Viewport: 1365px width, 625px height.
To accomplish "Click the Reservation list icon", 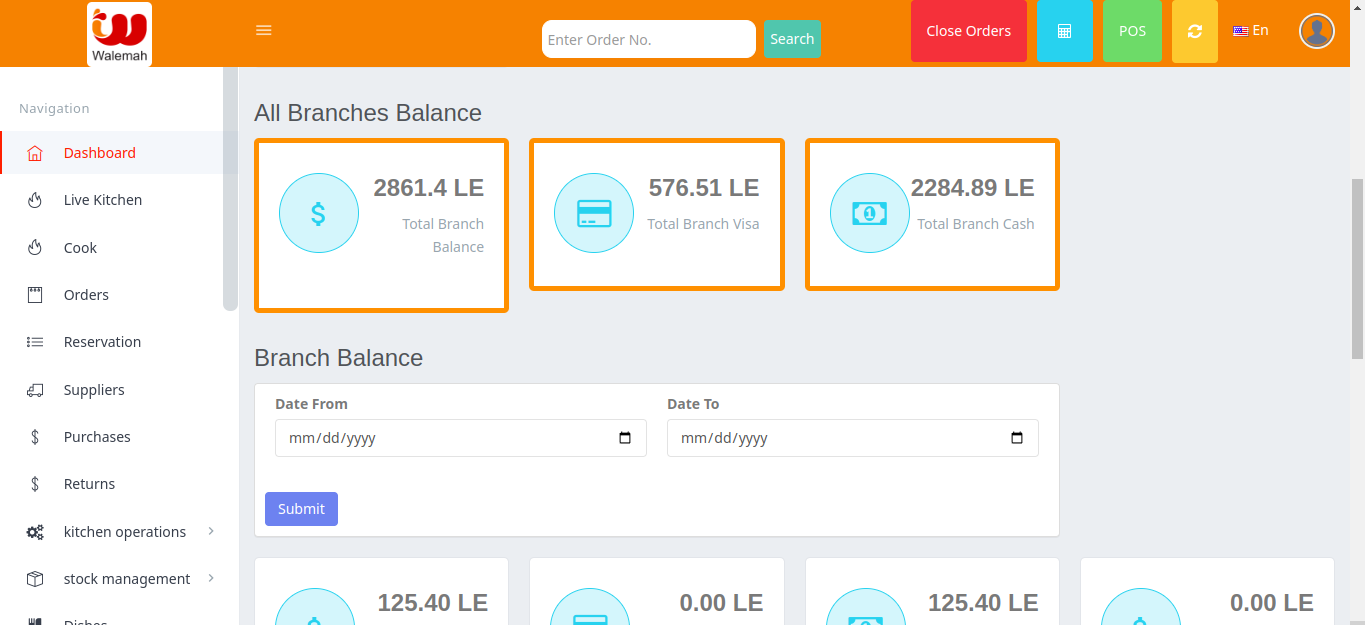I will point(35,342).
